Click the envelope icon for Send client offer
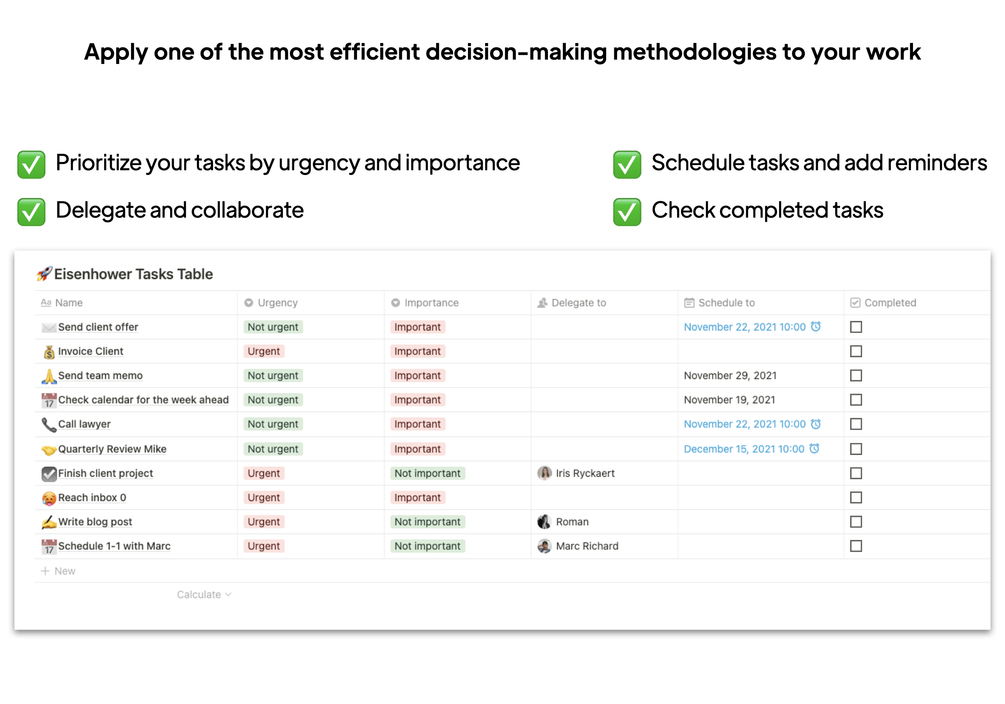Viewport: 1005px width, 704px height. pos(49,328)
